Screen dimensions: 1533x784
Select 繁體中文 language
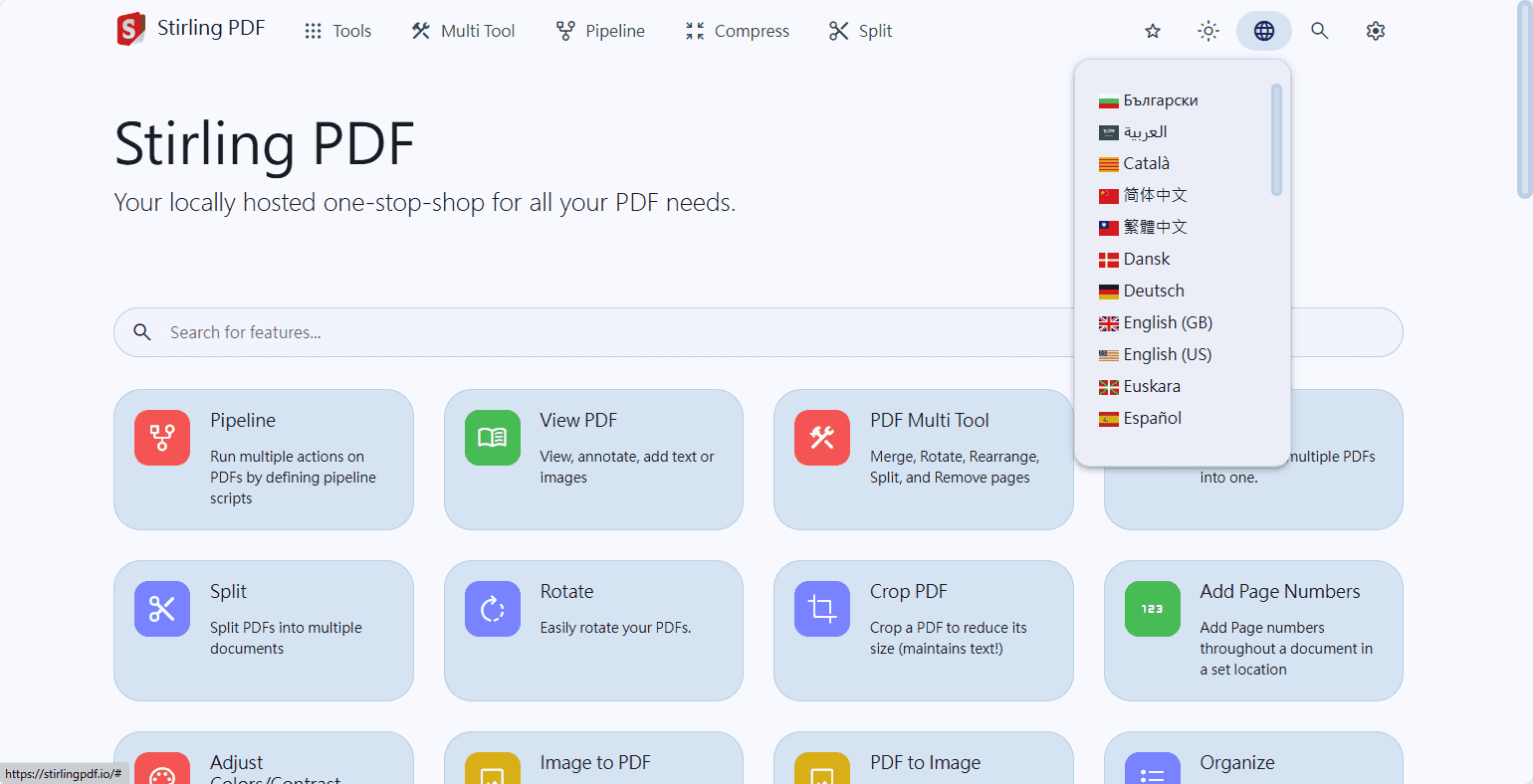pos(1155,227)
